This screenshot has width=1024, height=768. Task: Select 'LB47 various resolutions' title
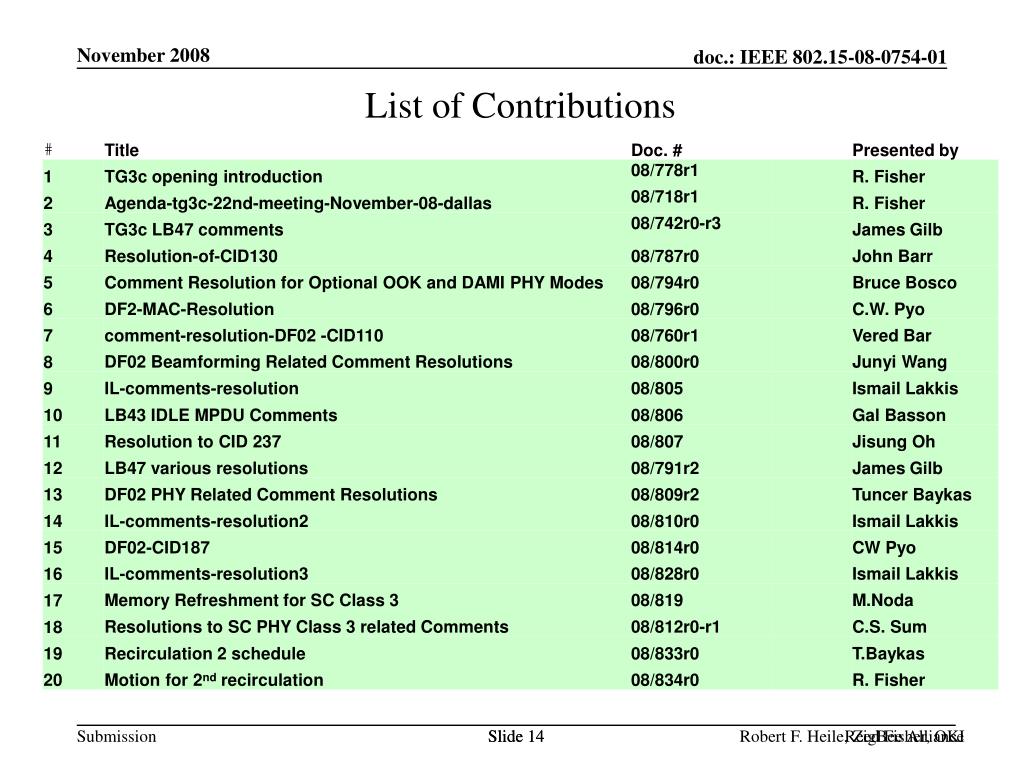tap(206, 468)
